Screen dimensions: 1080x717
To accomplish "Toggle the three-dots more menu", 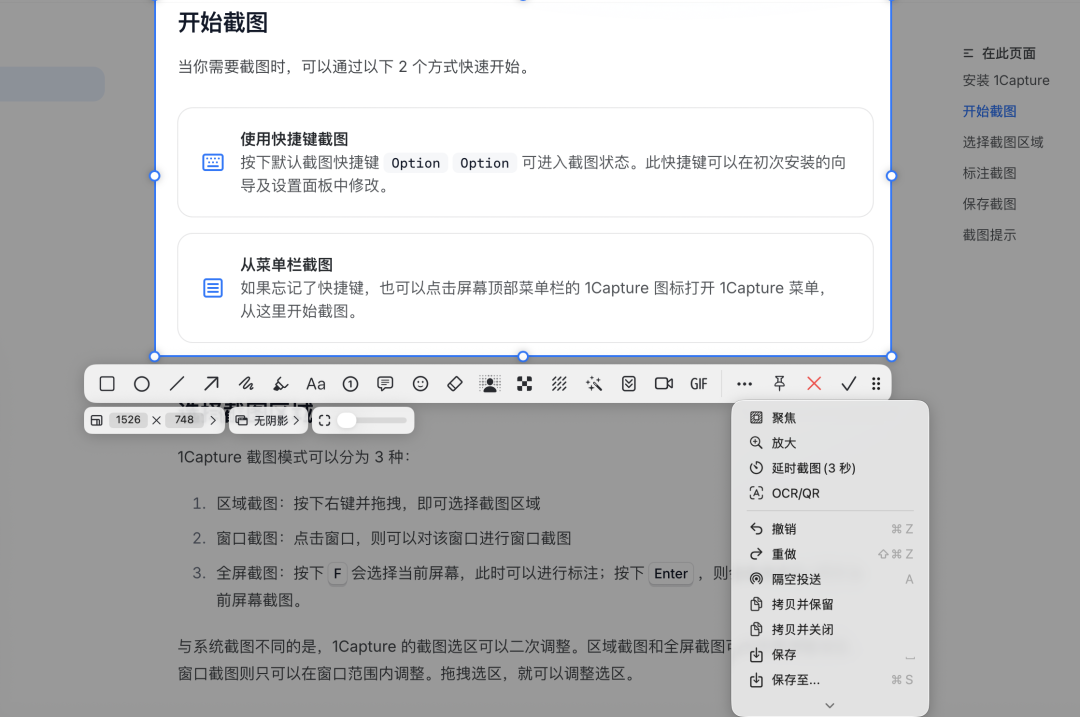I will coord(745,384).
